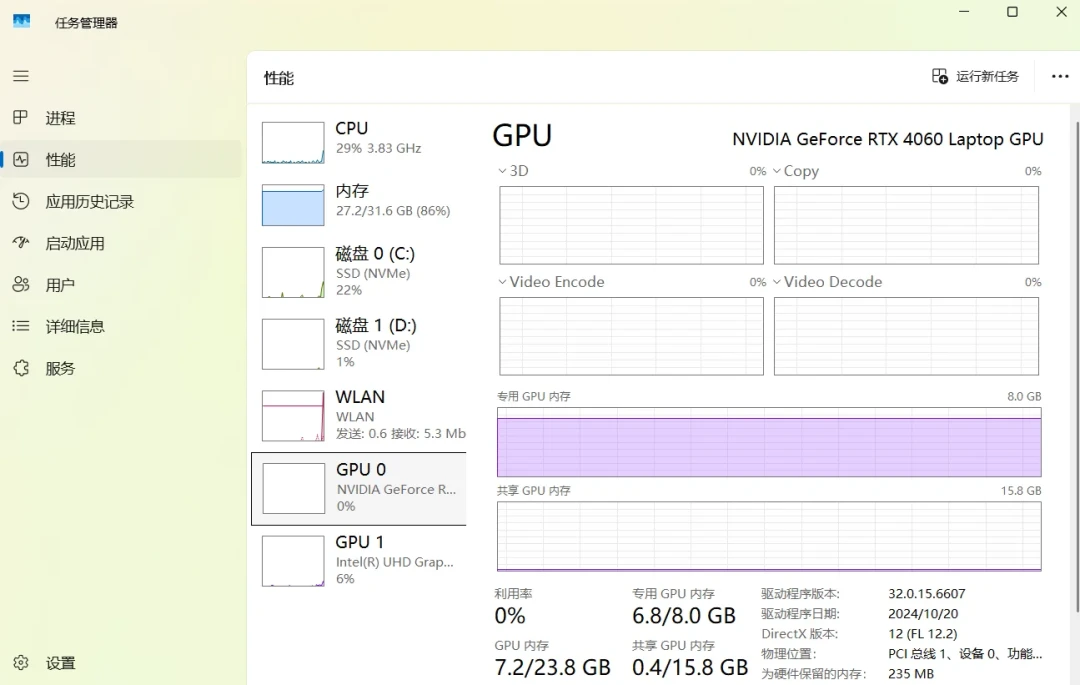
Task: Open the three-dot more options menu
Action: 1060,76
